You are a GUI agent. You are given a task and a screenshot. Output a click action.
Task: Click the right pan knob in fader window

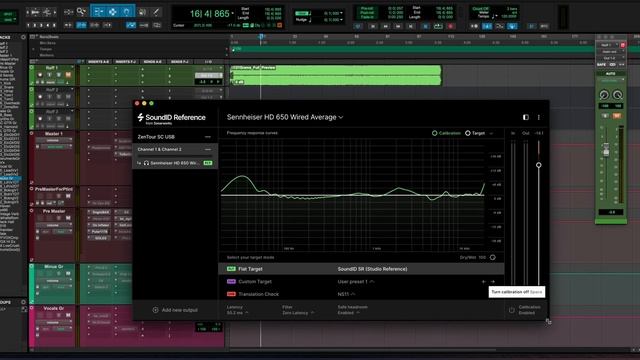[x=618, y=95]
